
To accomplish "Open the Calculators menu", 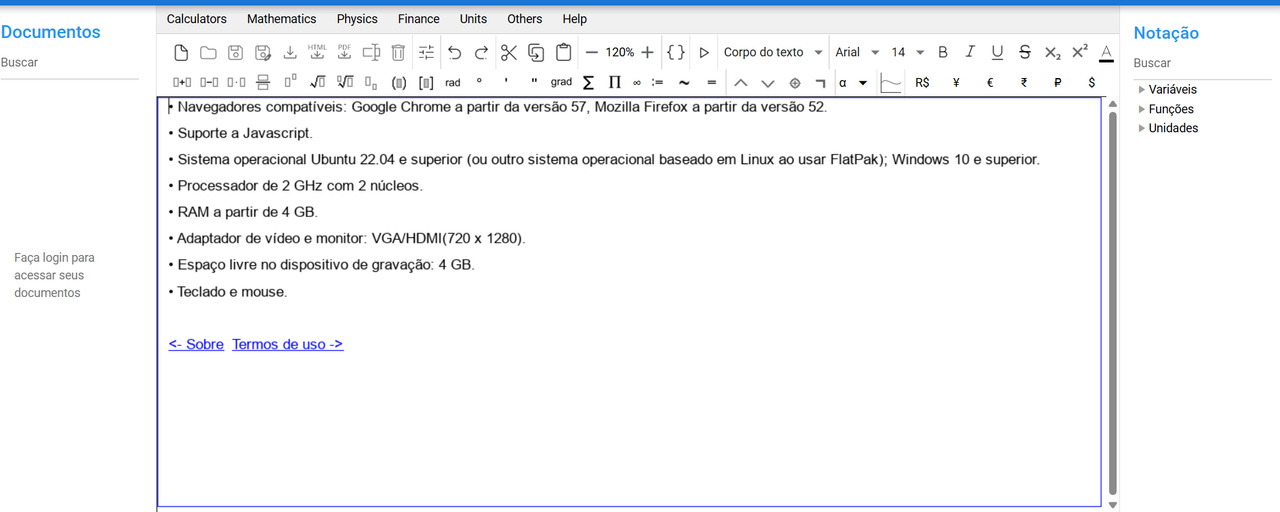I will coord(196,19).
